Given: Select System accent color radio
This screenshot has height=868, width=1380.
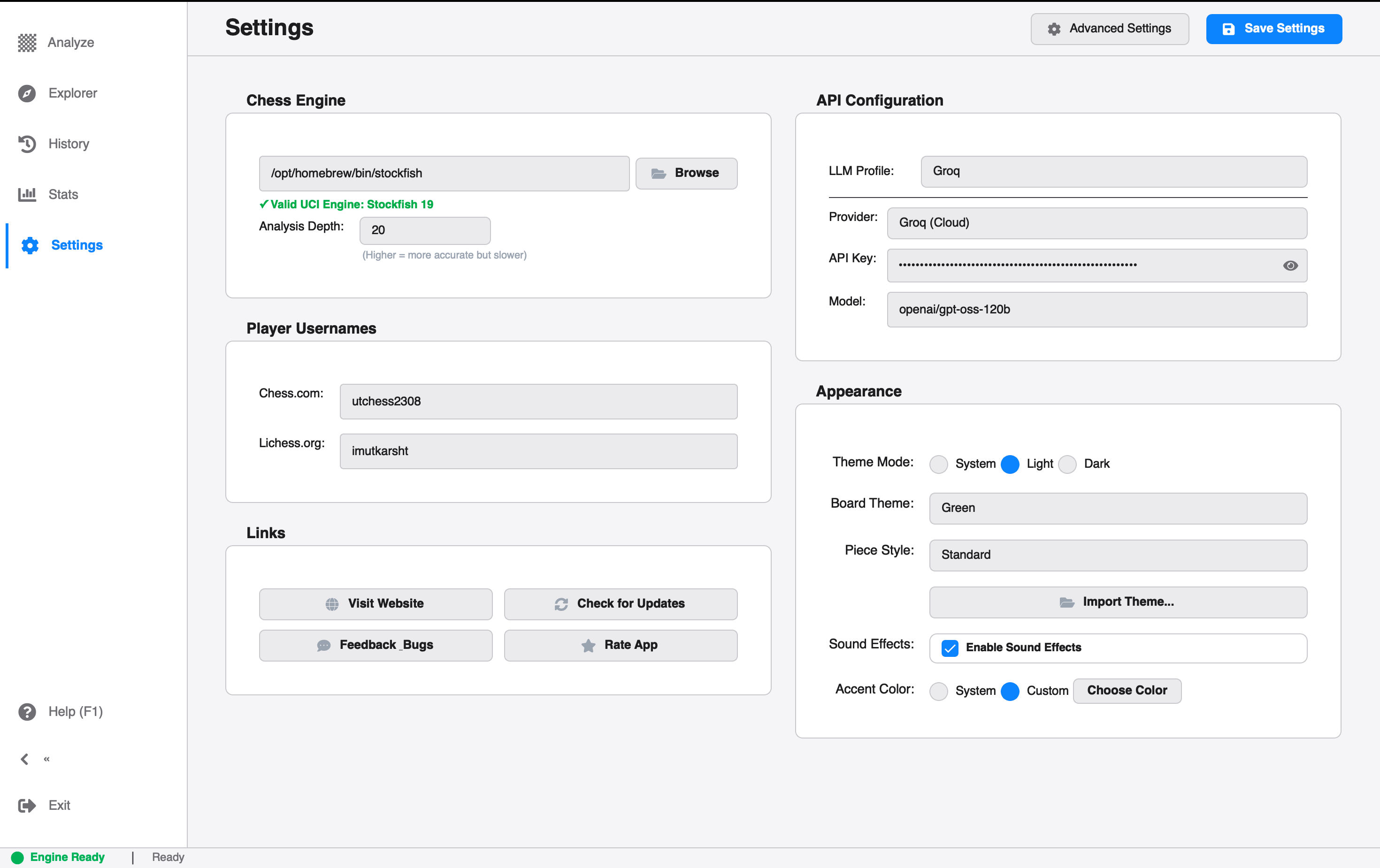Looking at the screenshot, I should coord(938,691).
